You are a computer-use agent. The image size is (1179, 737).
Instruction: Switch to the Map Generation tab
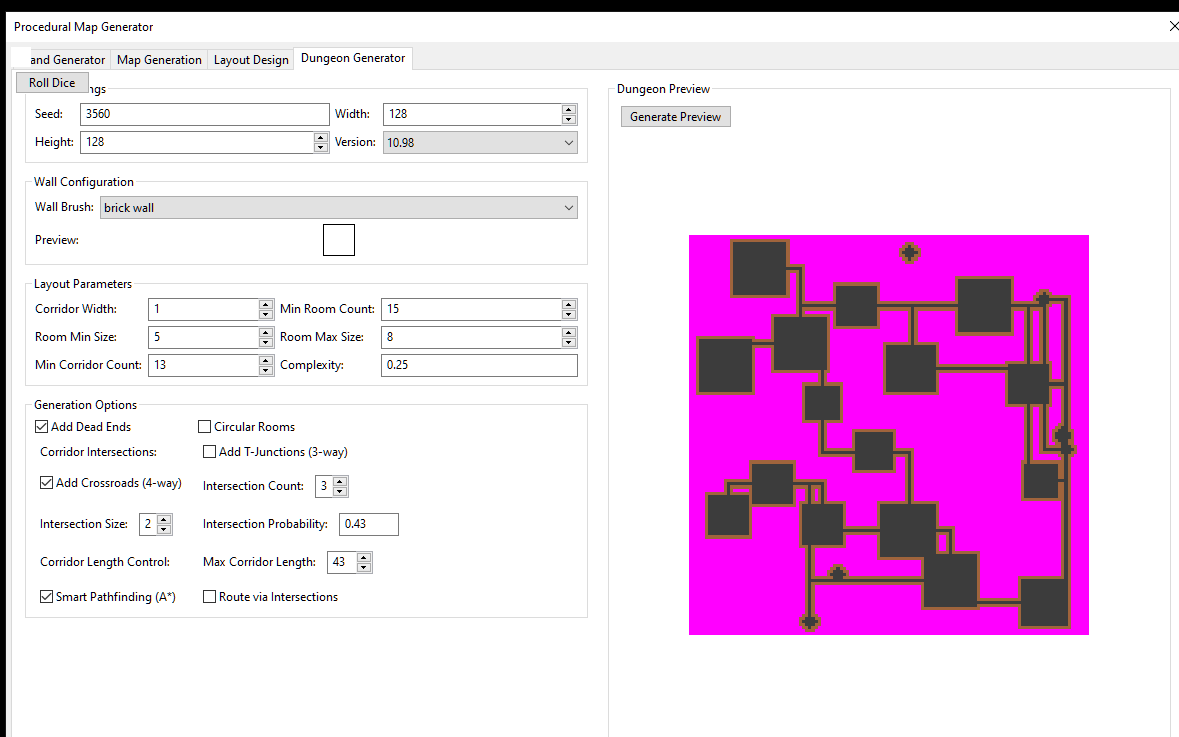point(159,60)
